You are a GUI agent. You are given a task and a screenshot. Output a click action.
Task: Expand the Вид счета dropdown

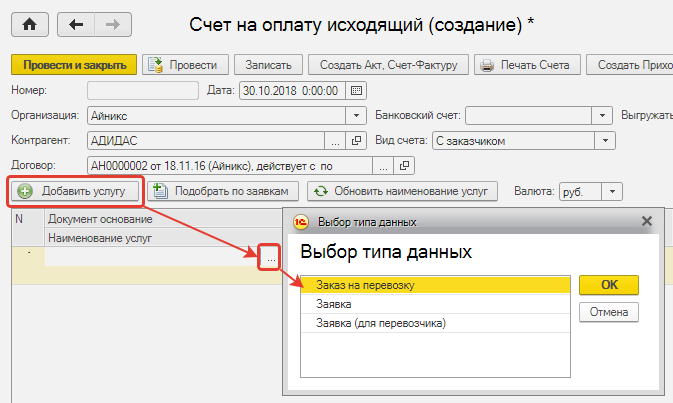pyautogui.click(x=605, y=140)
